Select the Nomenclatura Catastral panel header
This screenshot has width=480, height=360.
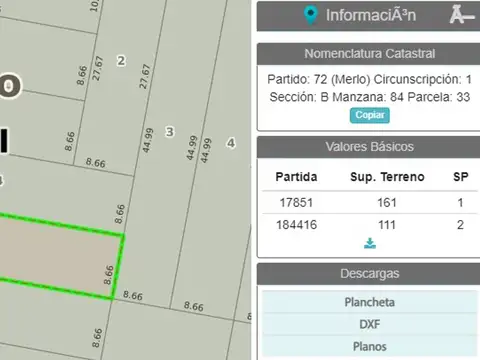click(x=369, y=54)
